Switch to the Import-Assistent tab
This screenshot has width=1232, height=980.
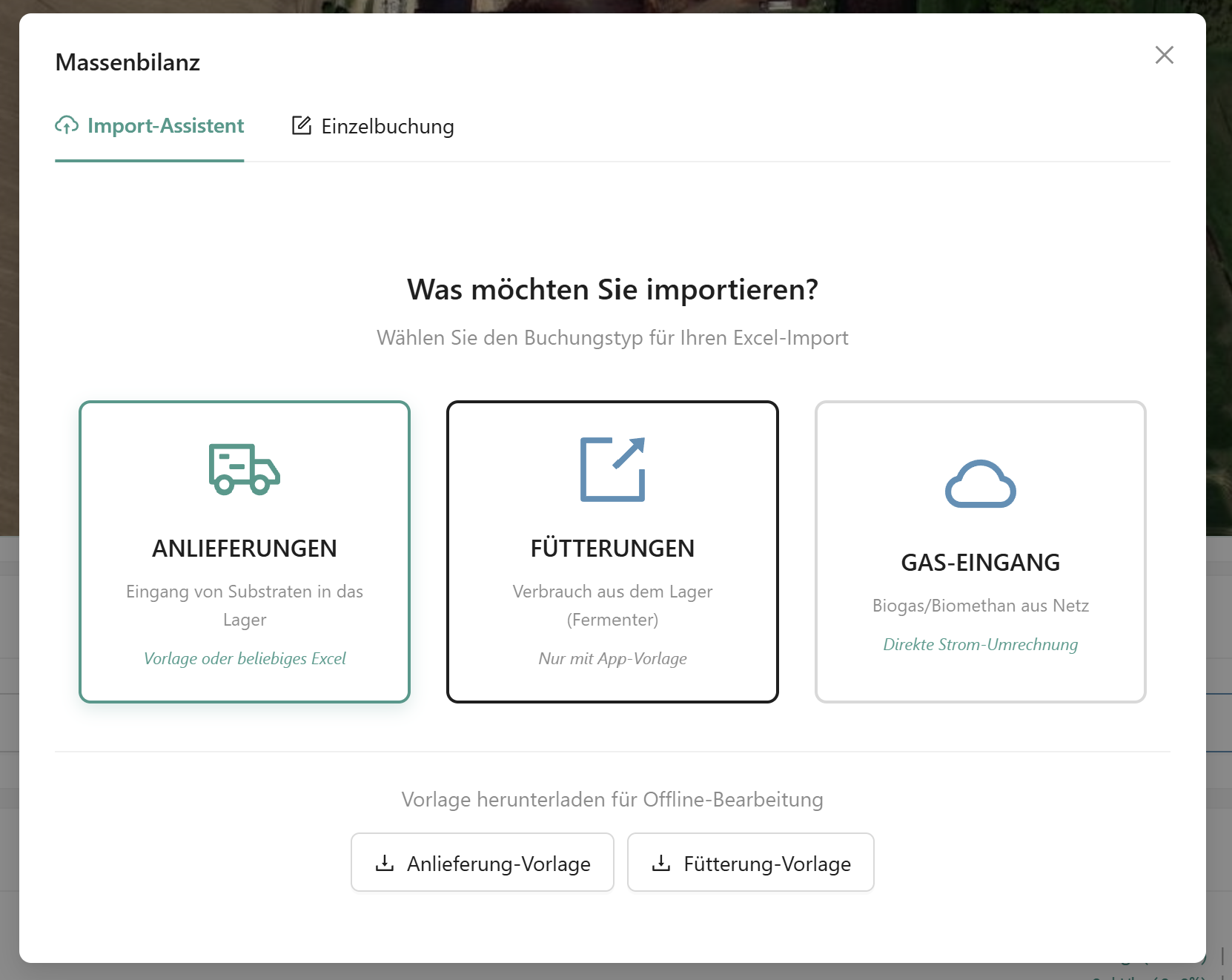[165, 126]
